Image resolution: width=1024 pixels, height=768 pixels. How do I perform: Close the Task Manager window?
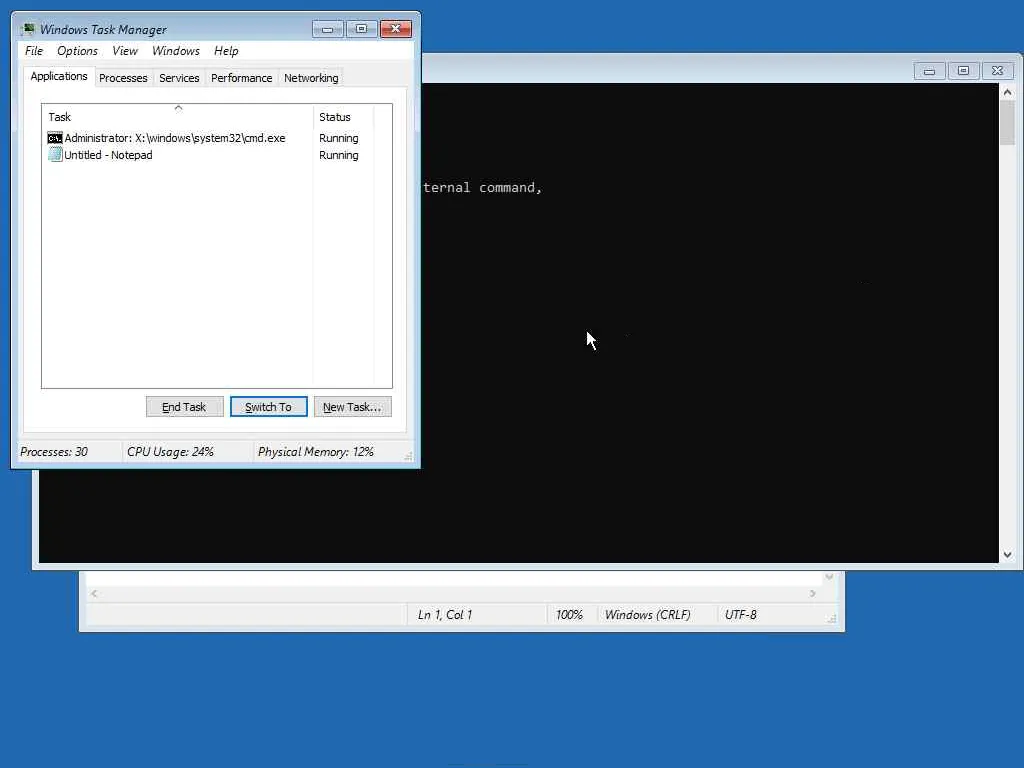click(396, 29)
